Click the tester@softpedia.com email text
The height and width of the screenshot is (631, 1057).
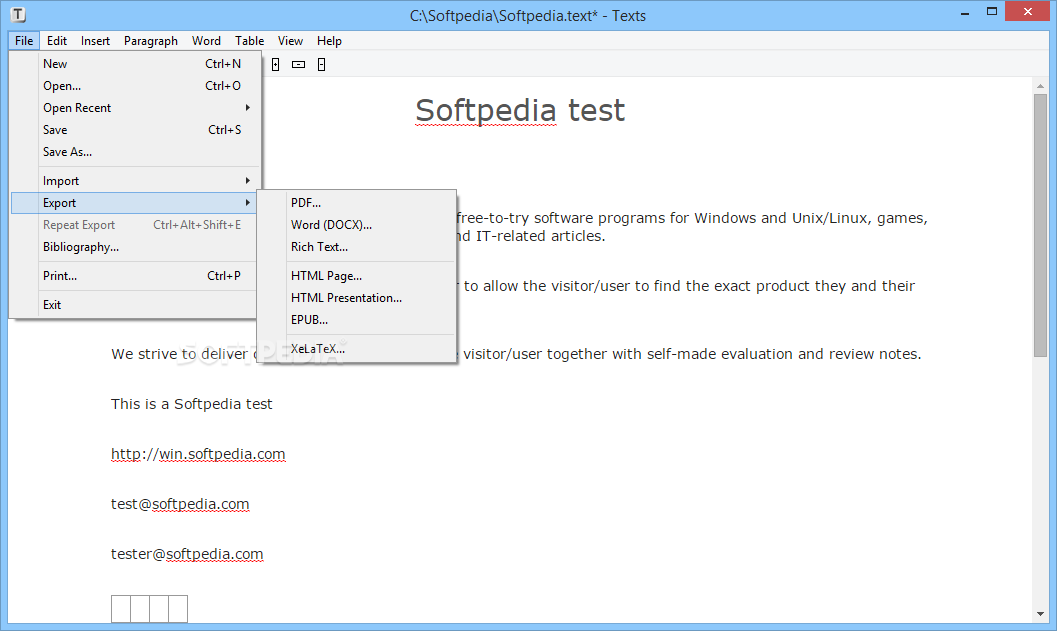click(187, 554)
